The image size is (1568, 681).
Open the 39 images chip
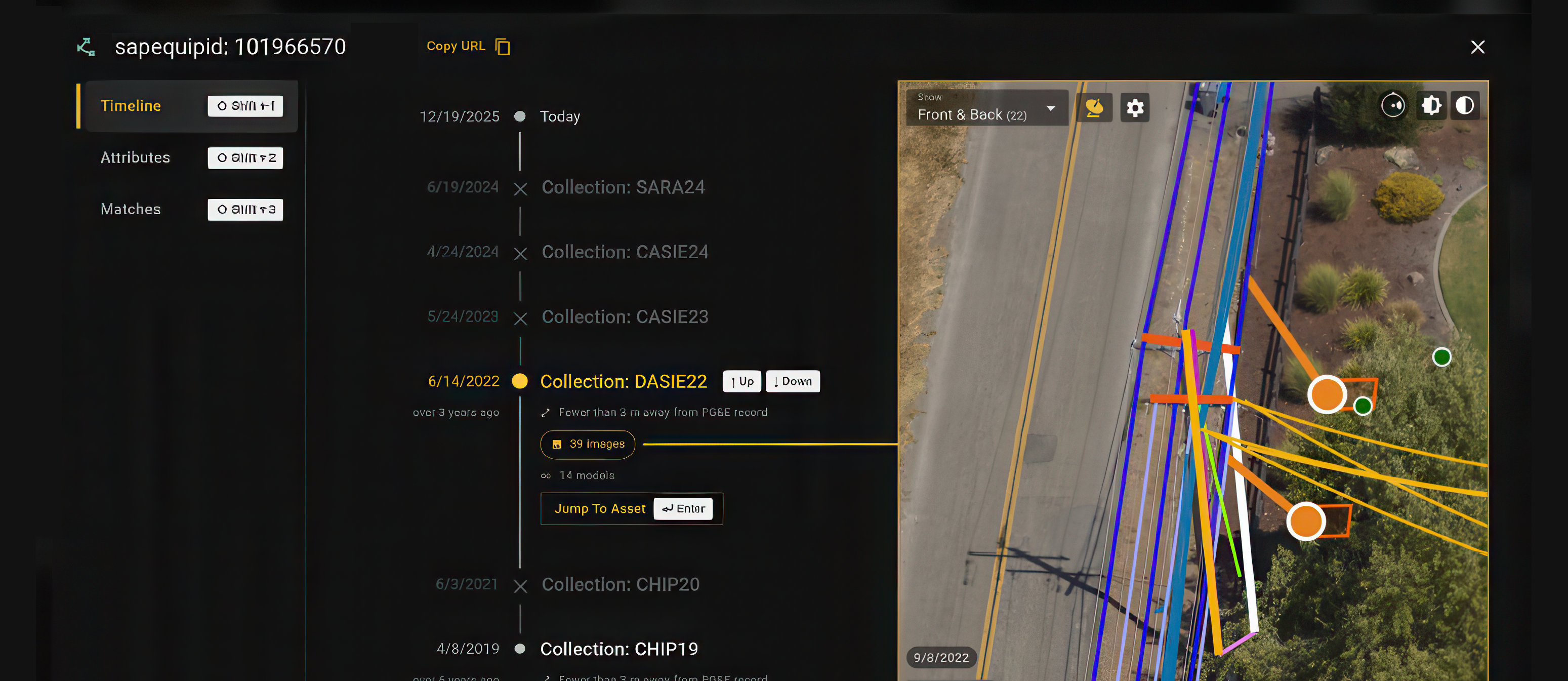coord(588,444)
